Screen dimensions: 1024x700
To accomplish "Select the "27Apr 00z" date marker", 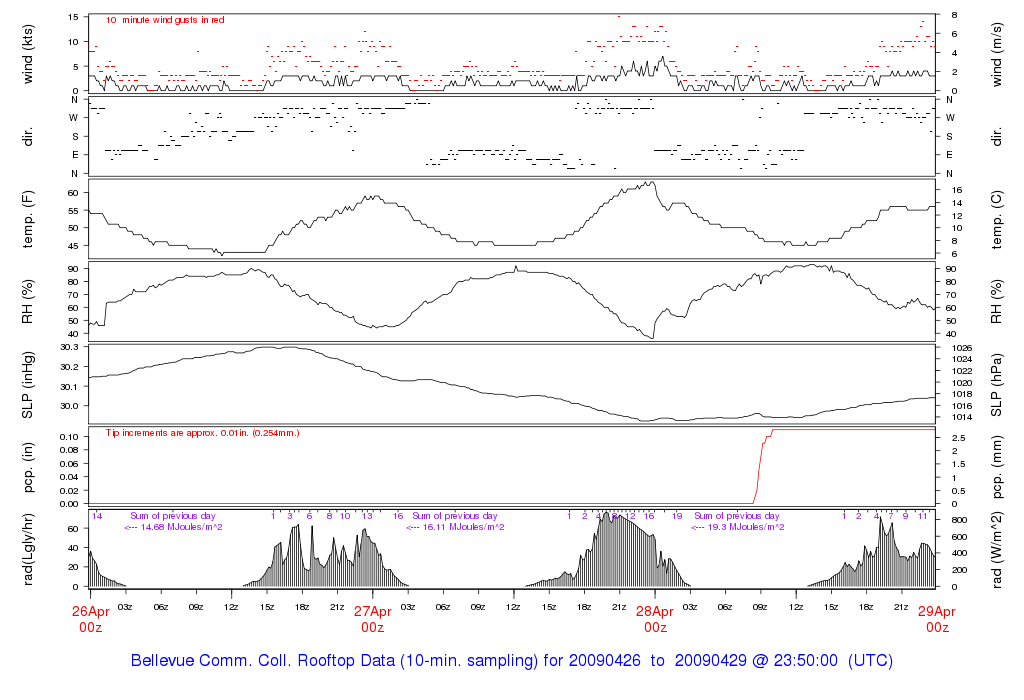I will tap(372, 619).
